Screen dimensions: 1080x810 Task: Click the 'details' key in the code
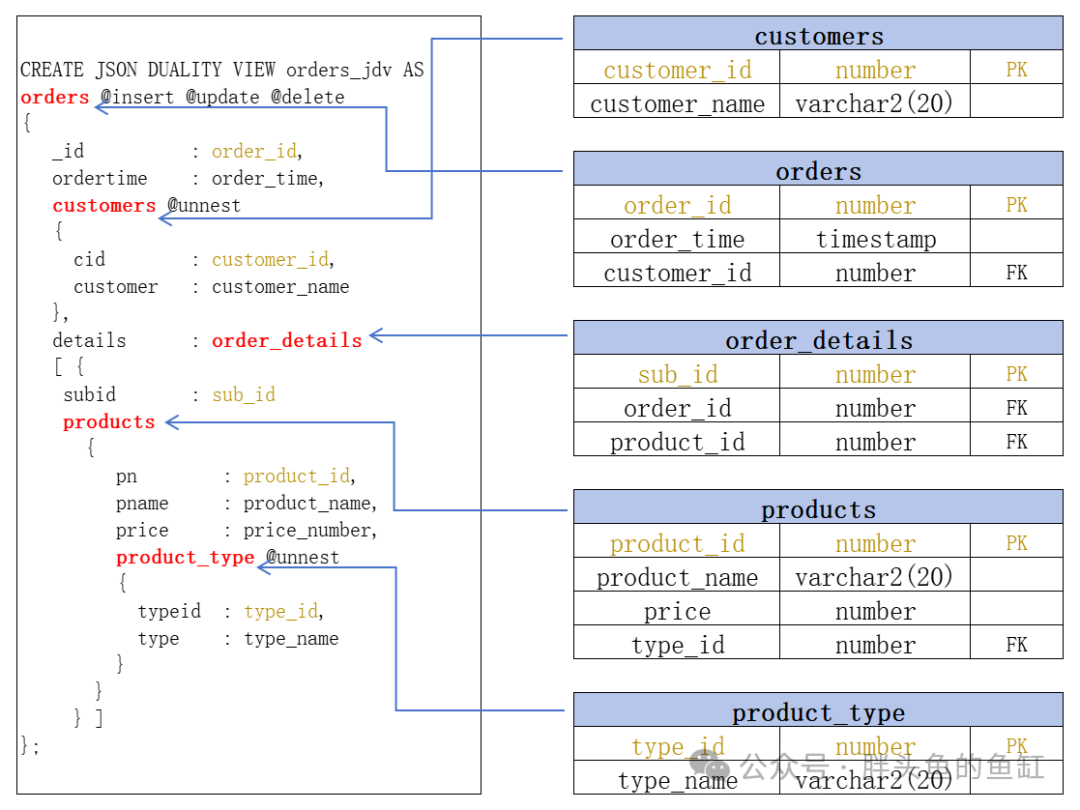(x=90, y=340)
